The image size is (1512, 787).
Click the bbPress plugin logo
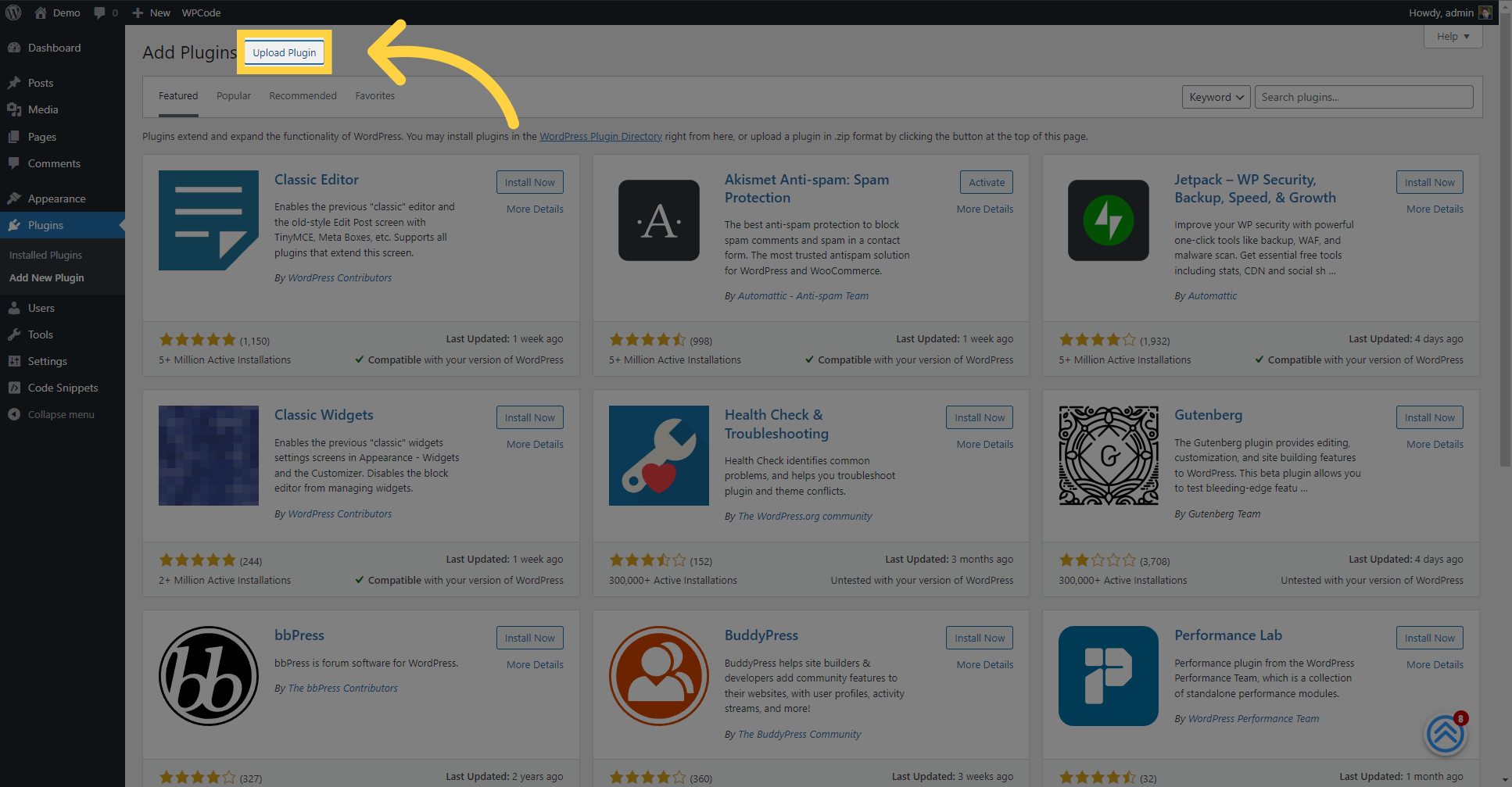209,676
